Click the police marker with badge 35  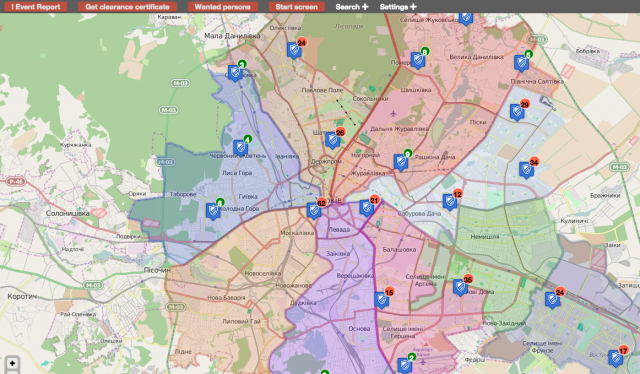click(460, 287)
